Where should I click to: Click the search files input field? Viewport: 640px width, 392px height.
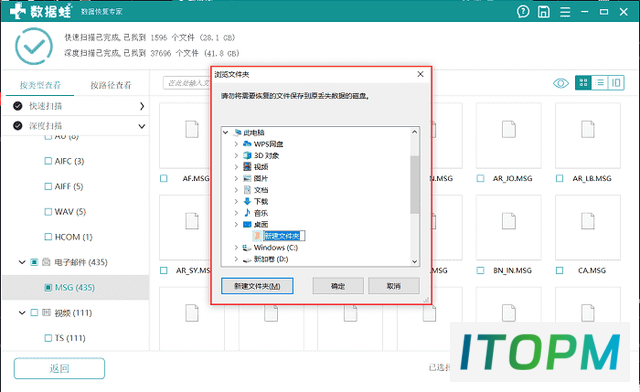tap(187, 83)
